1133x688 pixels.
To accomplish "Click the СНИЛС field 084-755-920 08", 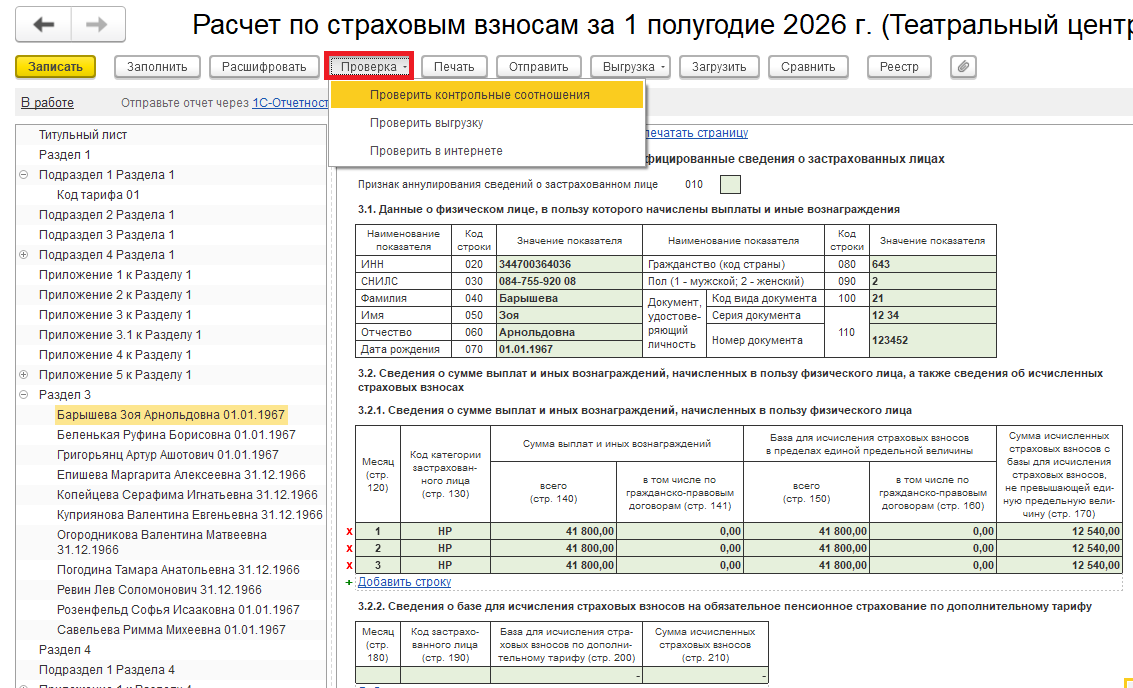I will (x=569, y=281).
